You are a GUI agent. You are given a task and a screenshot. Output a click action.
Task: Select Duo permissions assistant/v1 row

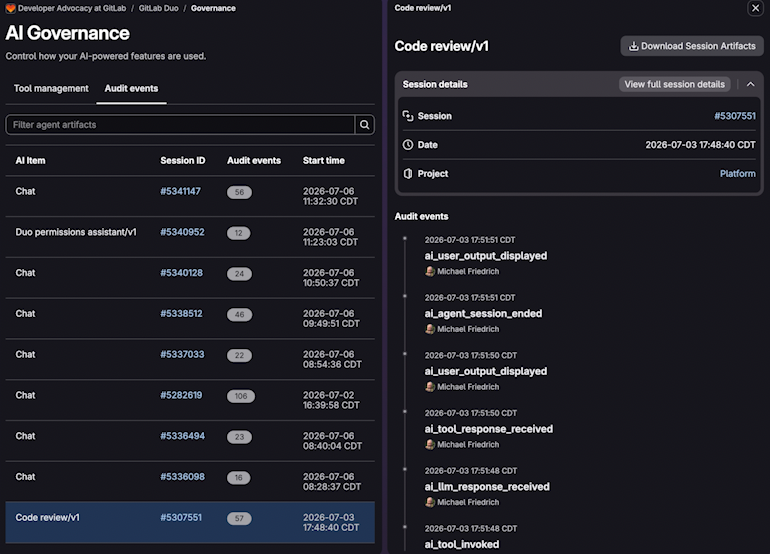click(190, 237)
